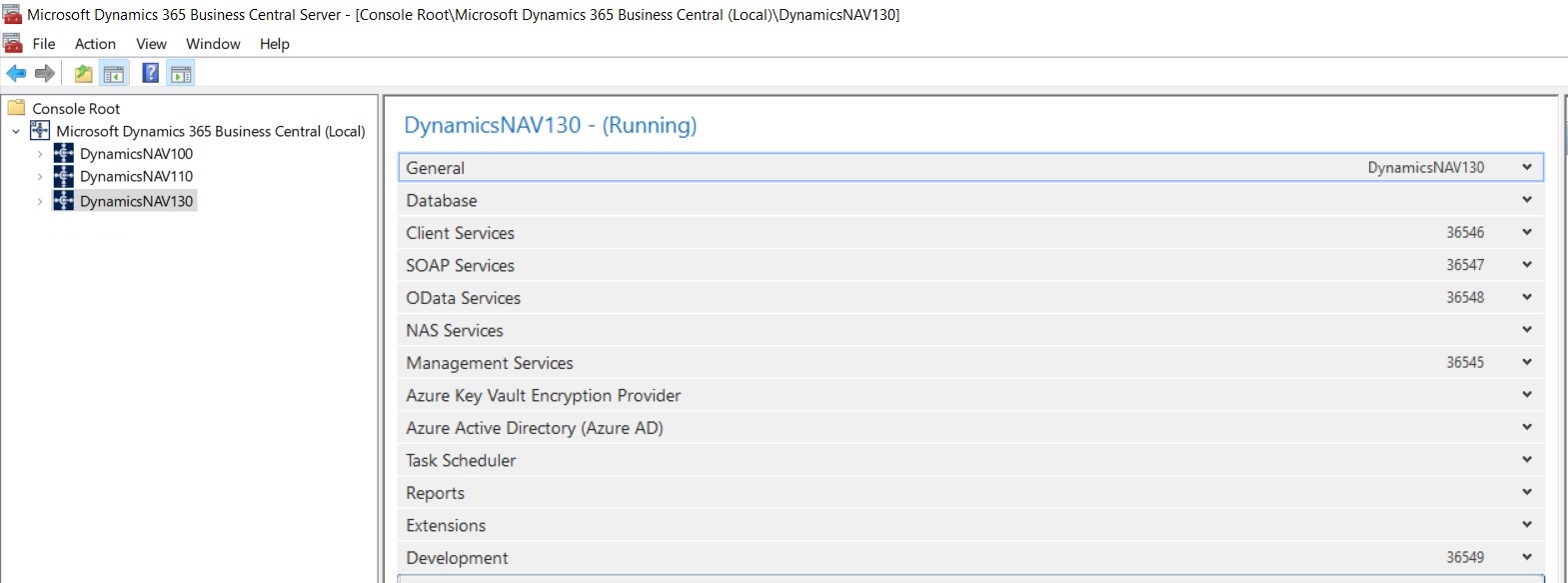
Task: Click the DynamicsNAV130 server instance icon
Action: (64, 201)
